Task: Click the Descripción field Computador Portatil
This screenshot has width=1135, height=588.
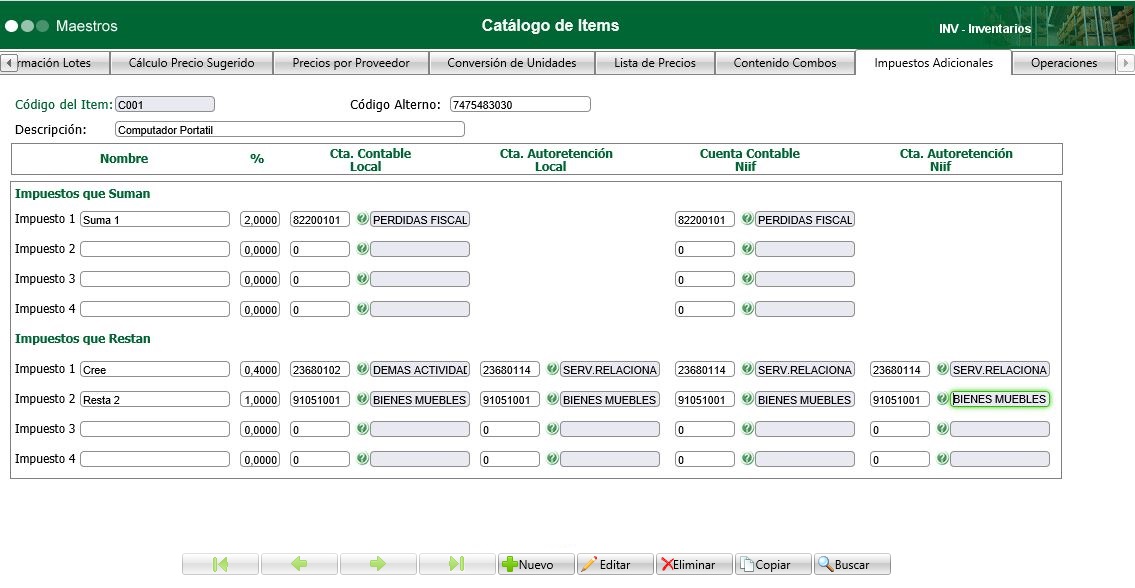Action: (x=290, y=130)
